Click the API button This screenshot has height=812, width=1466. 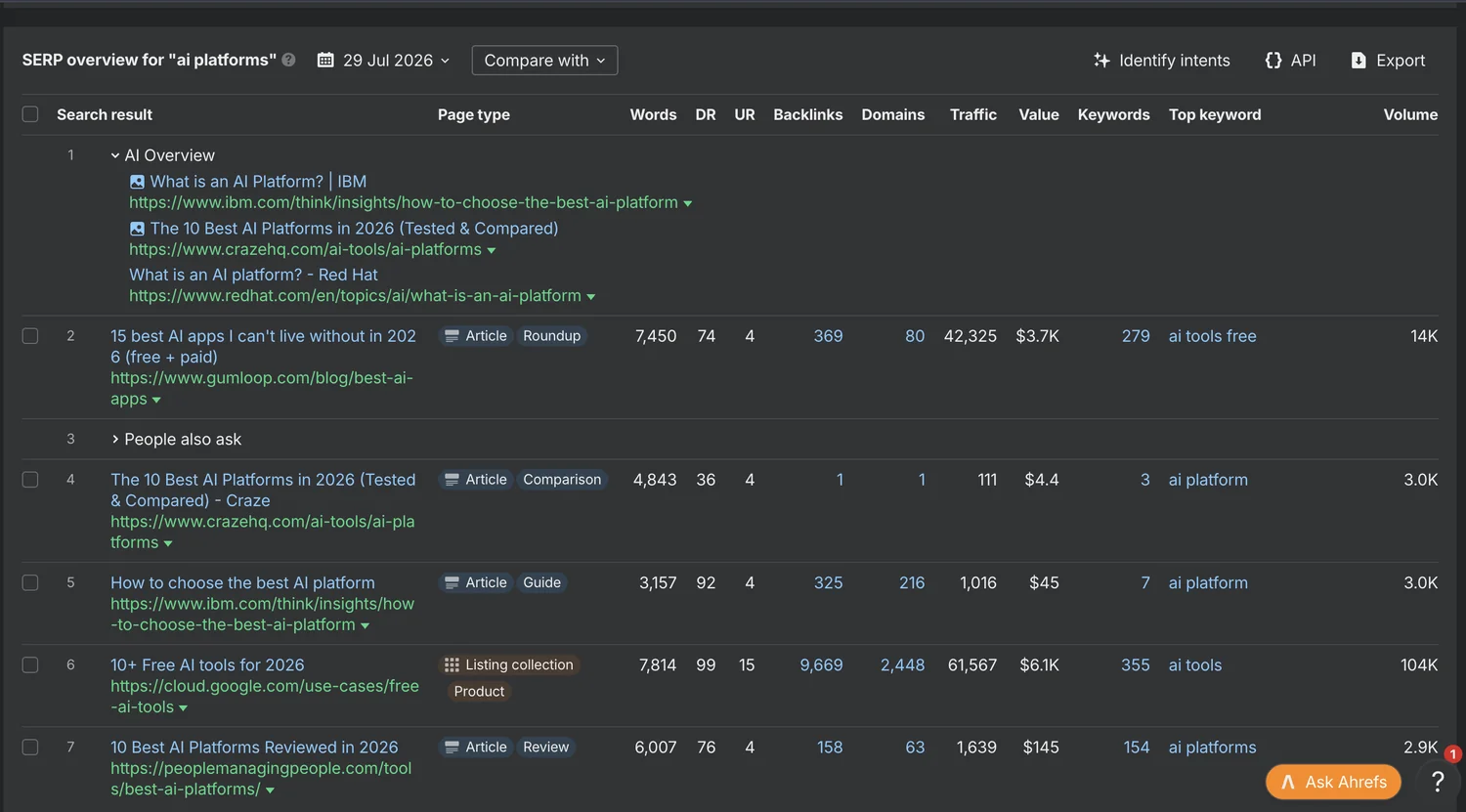point(1290,61)
